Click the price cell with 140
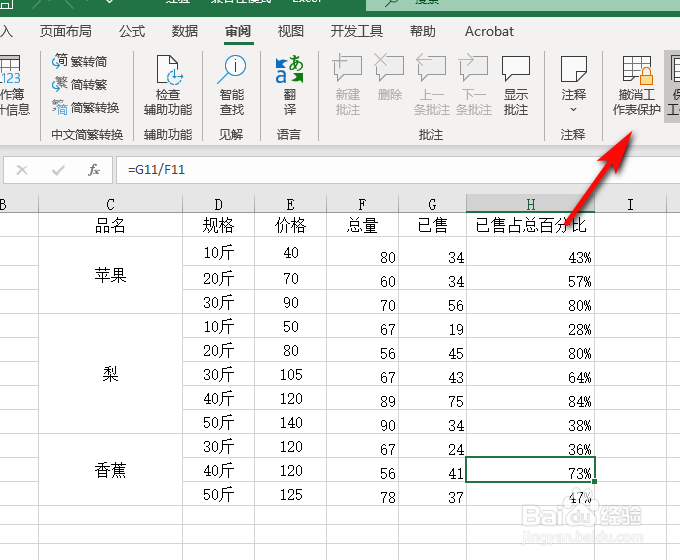Viewport: 680px width, 560px height. click(x=291, y=422)
